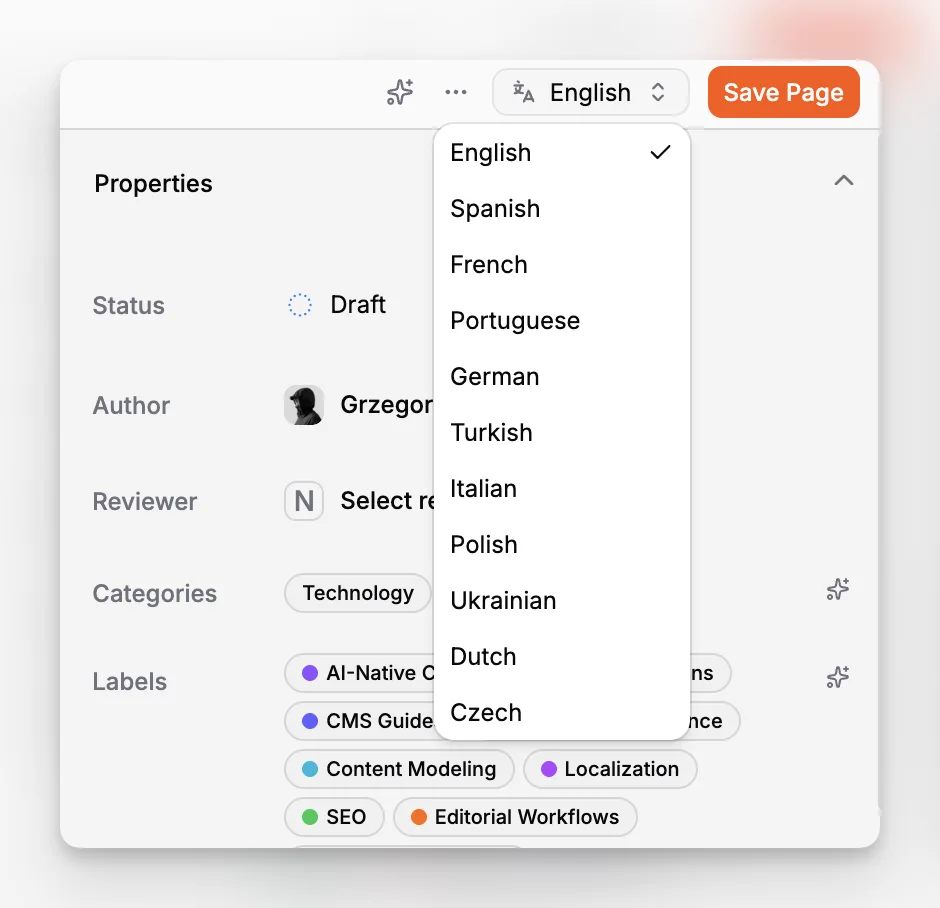Click the Author property label
This screenshot has height=908, width=940.
[x=131, y=405]
